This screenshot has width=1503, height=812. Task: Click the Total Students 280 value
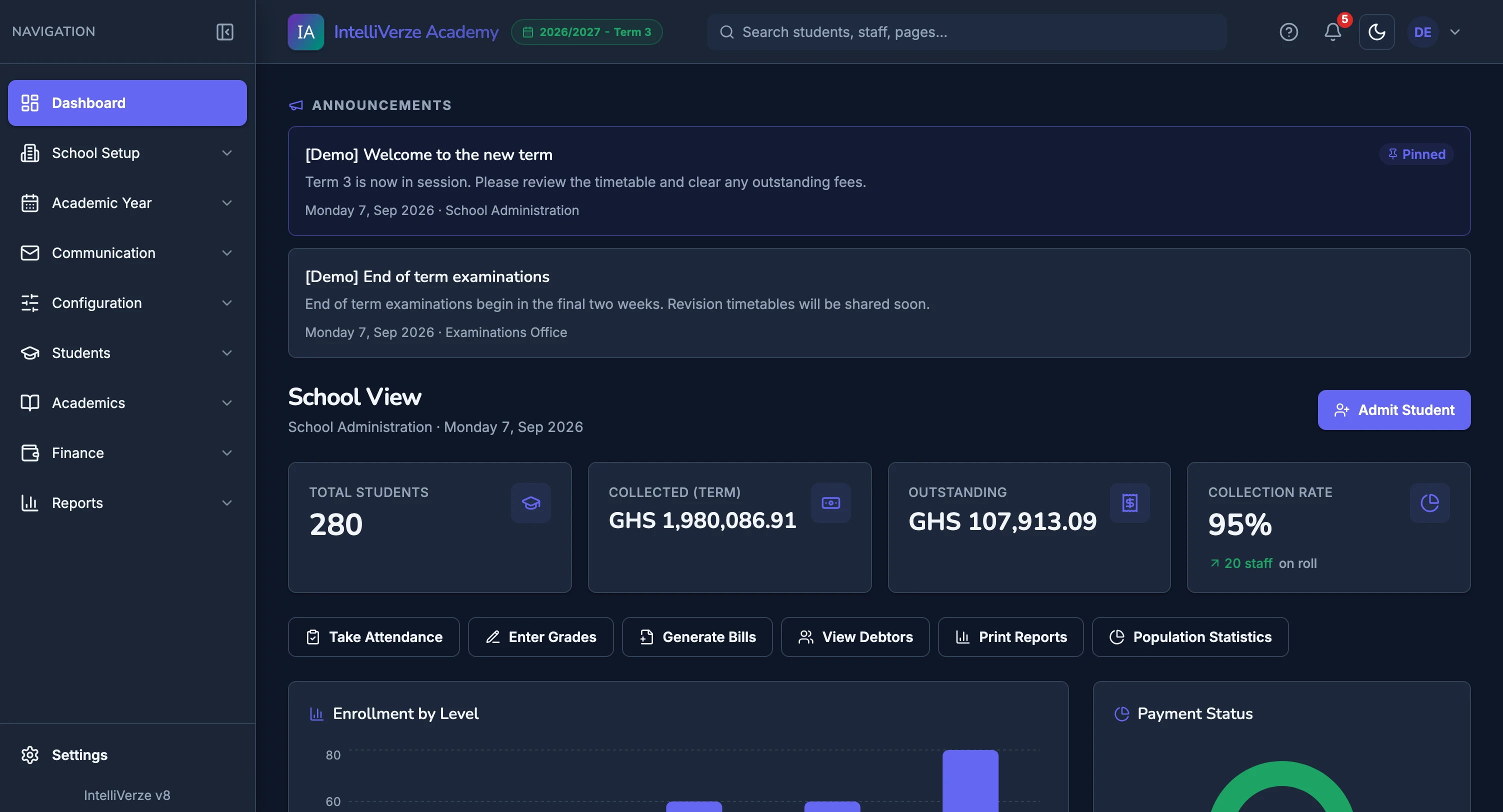[336, 524]
